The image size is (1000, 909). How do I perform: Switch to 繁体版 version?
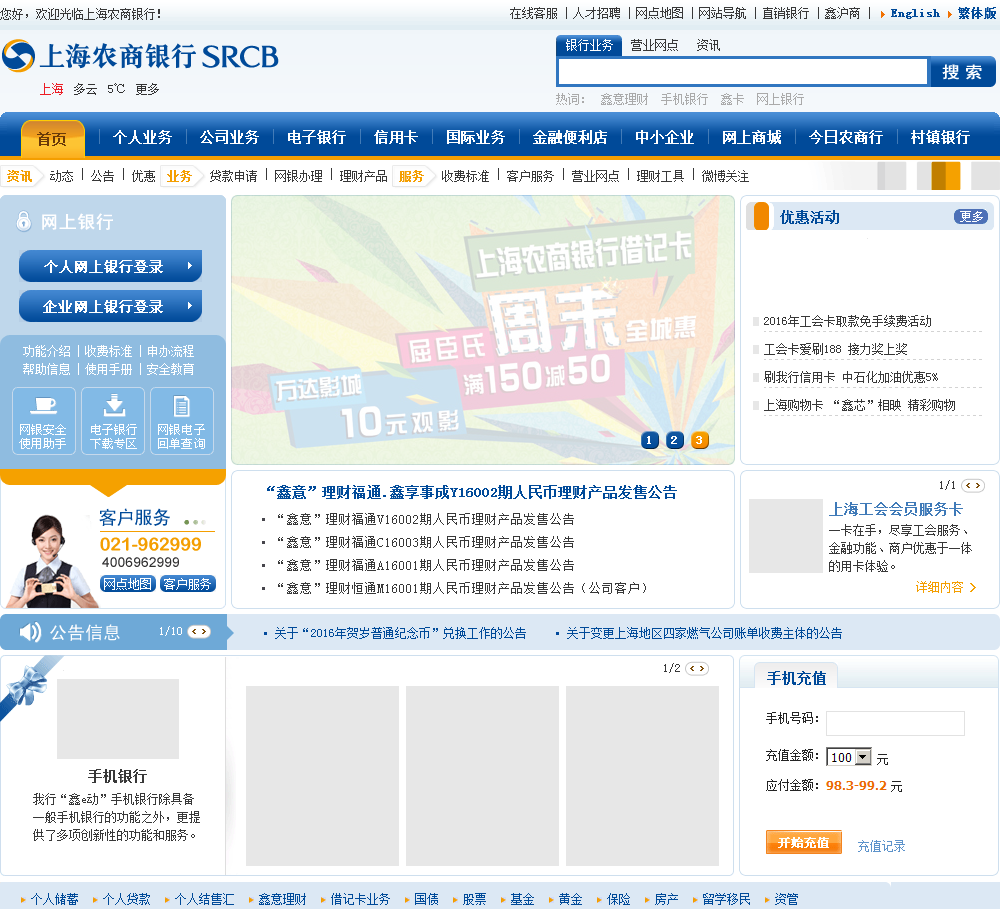coord(976,13)
